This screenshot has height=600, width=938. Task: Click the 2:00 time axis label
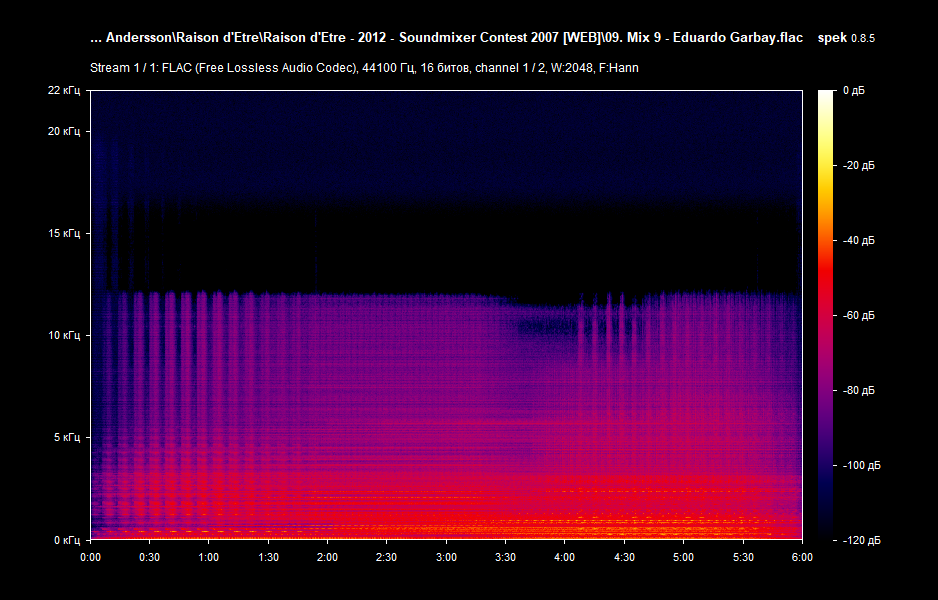(327, 558)
